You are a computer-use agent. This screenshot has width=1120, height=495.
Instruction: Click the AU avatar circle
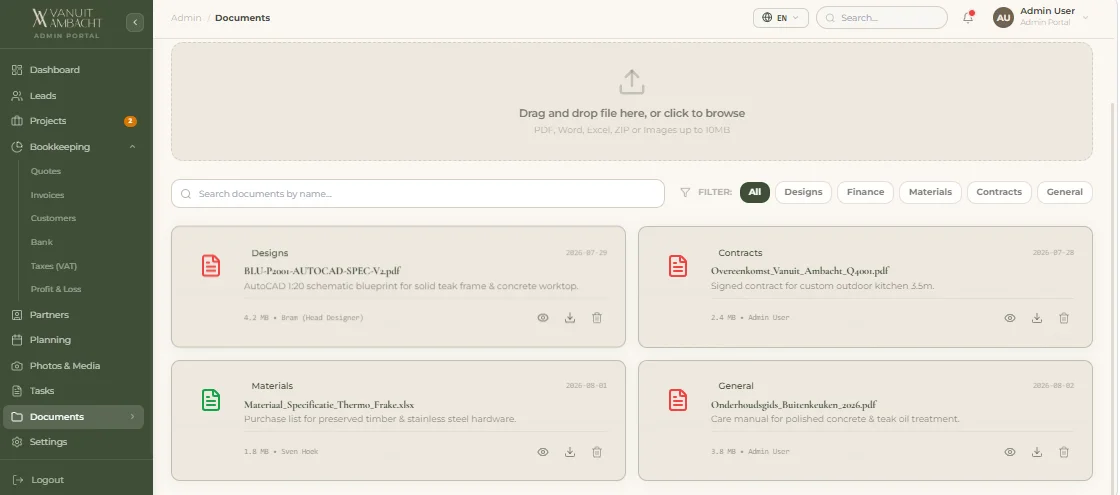(x=1004, y=18)
